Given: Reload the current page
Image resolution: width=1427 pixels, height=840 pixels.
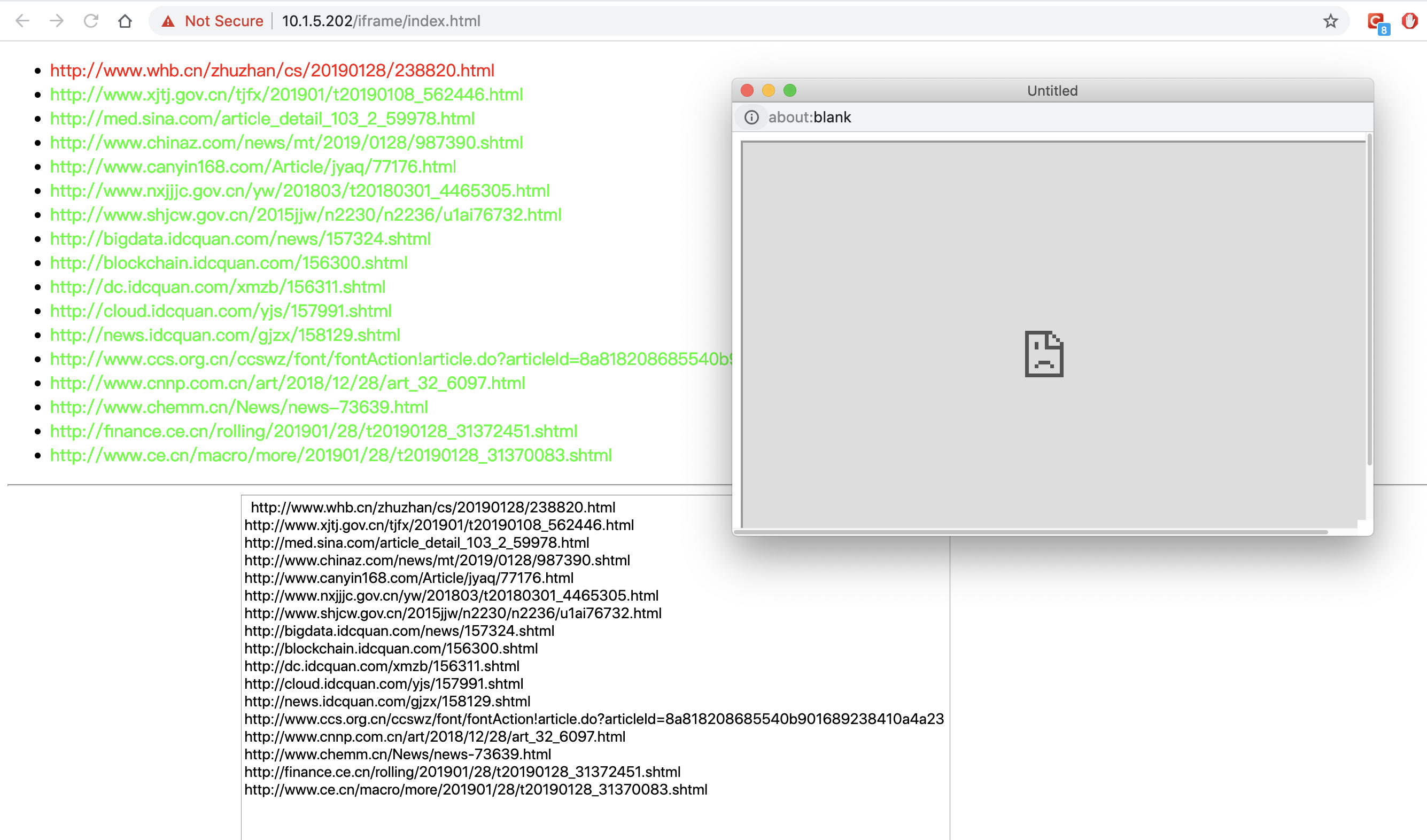Looking at the screenshot, I should point(91,21).
